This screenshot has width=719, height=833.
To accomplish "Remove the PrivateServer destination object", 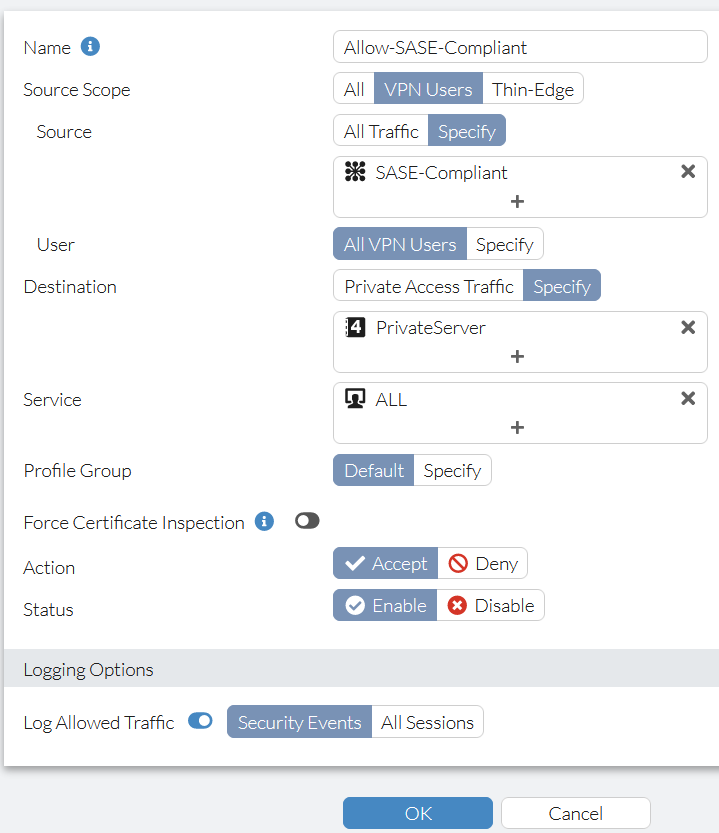I will 687,326.
